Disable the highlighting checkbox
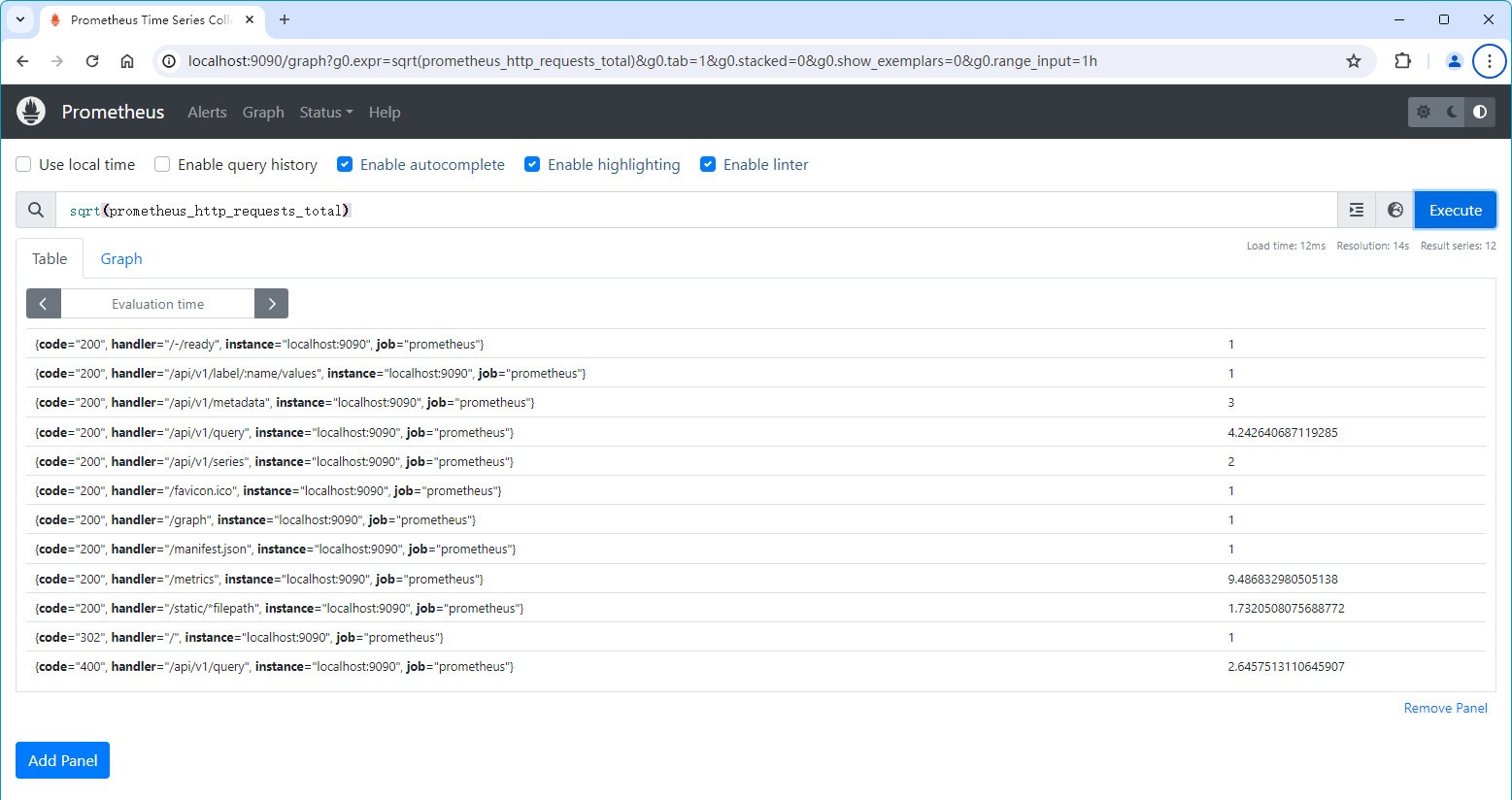1512x800 pixels. click(532, 164)
